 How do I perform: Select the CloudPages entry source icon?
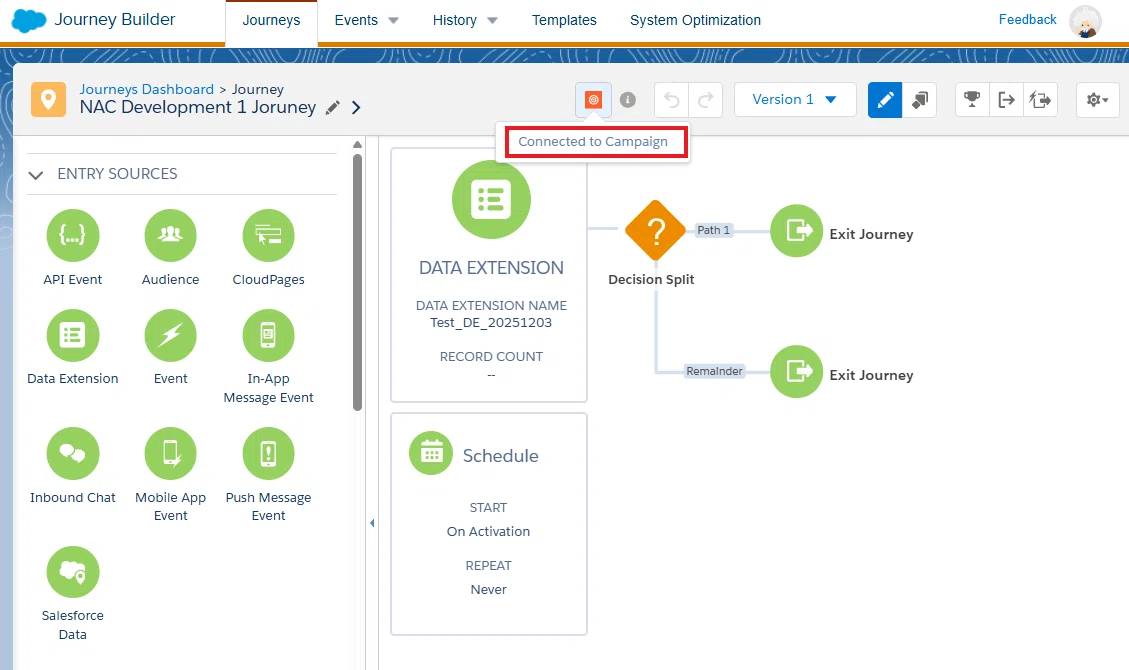click(x=269, y=235)
